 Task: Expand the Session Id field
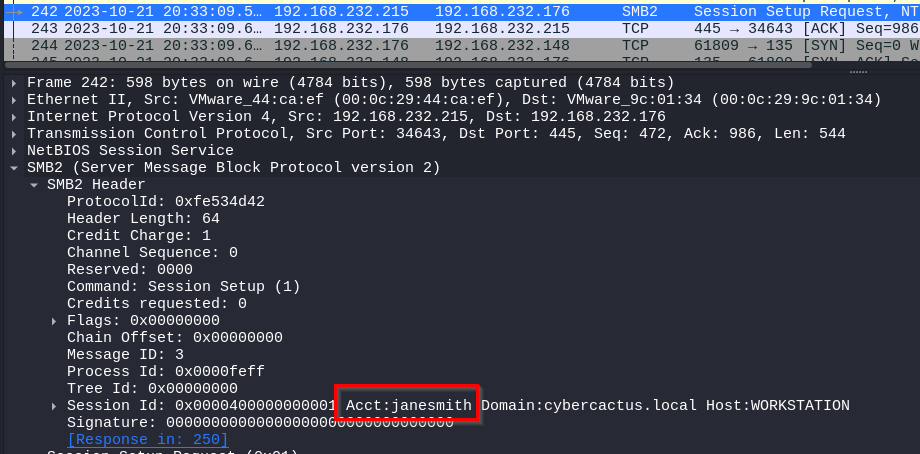pos(54,405)
